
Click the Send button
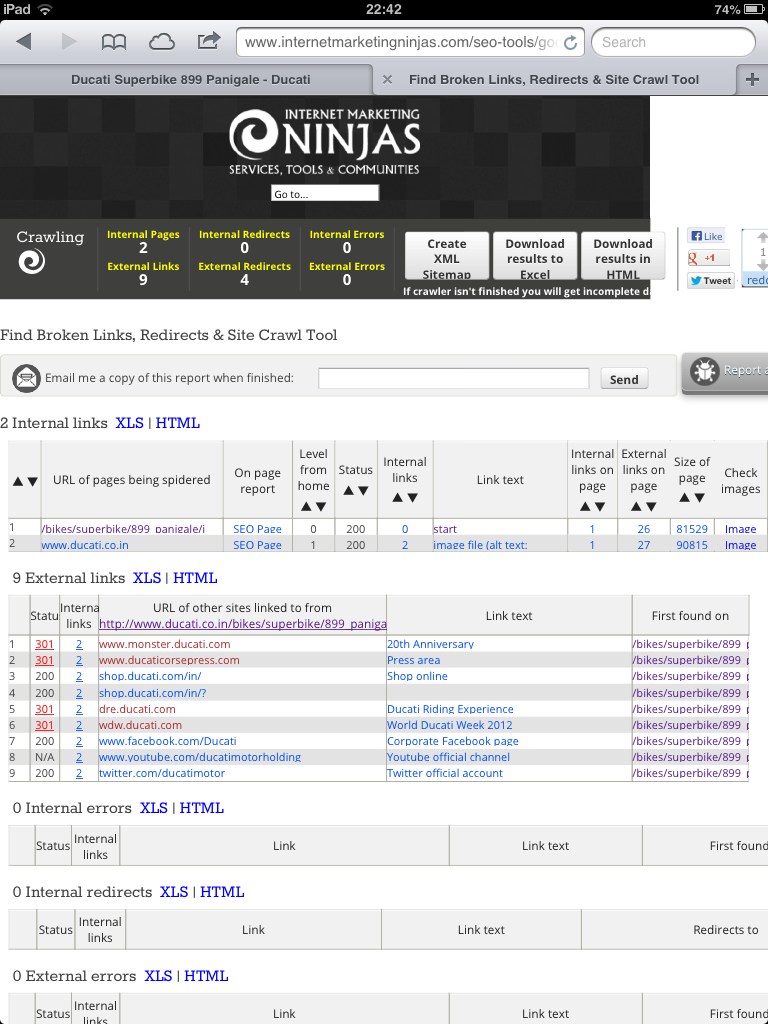point(624,379)
